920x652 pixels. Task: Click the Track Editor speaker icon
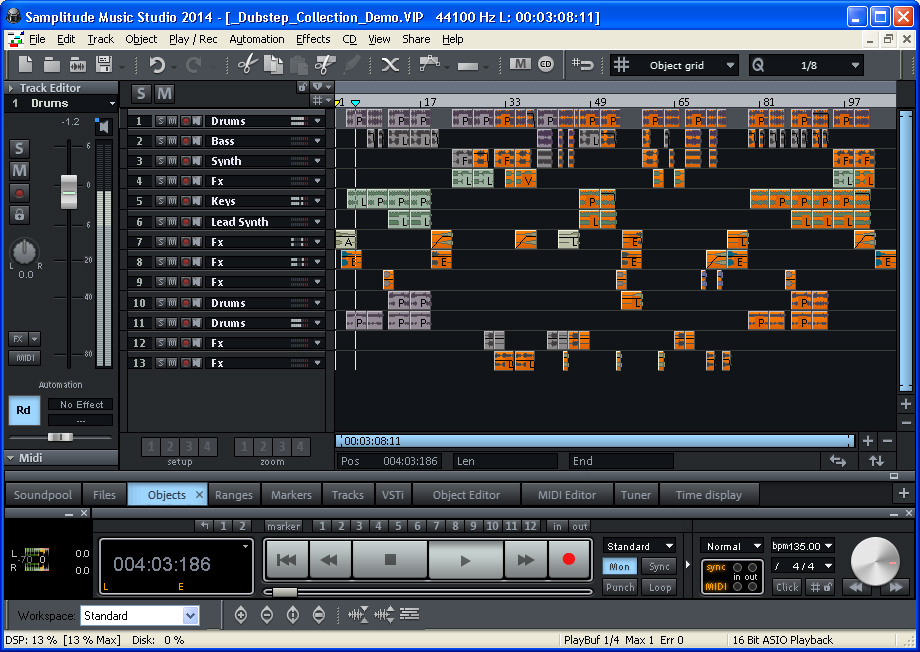coord(104,126)
